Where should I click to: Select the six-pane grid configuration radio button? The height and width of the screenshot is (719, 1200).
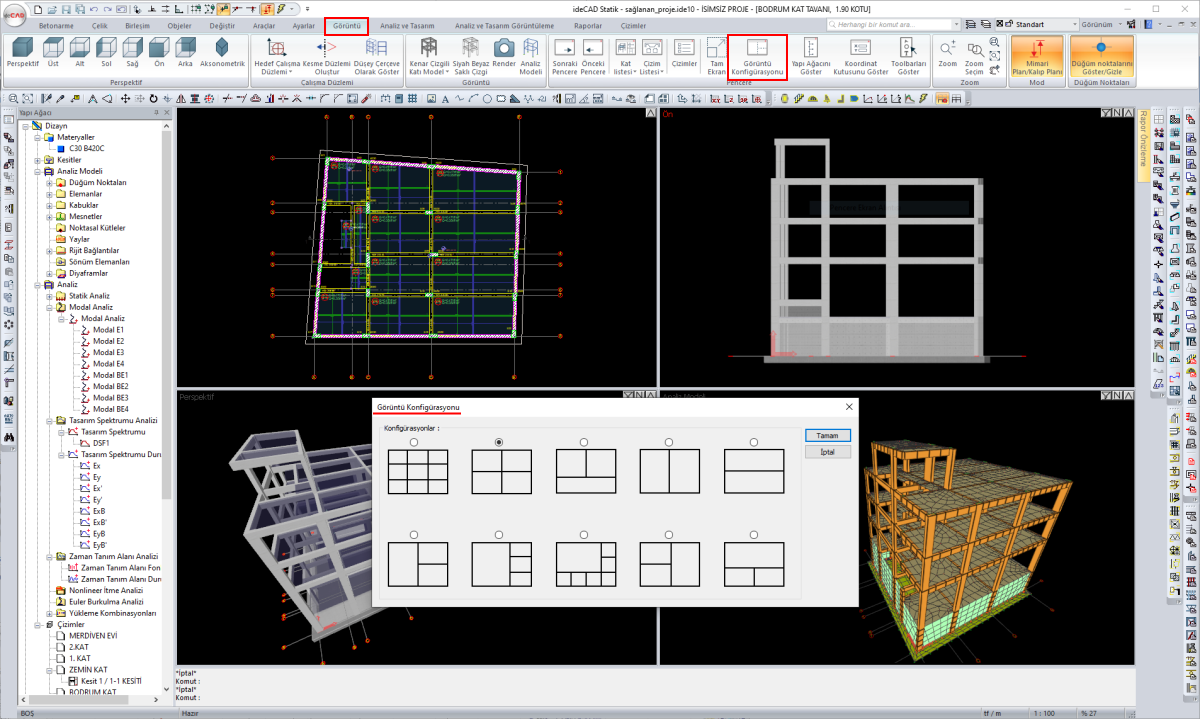(414, 442)
